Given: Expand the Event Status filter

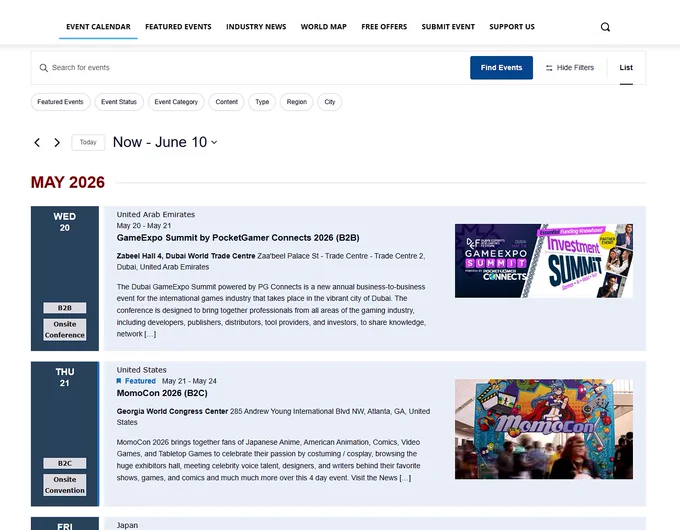Looking at the screenshot, I should pos(119,102).
